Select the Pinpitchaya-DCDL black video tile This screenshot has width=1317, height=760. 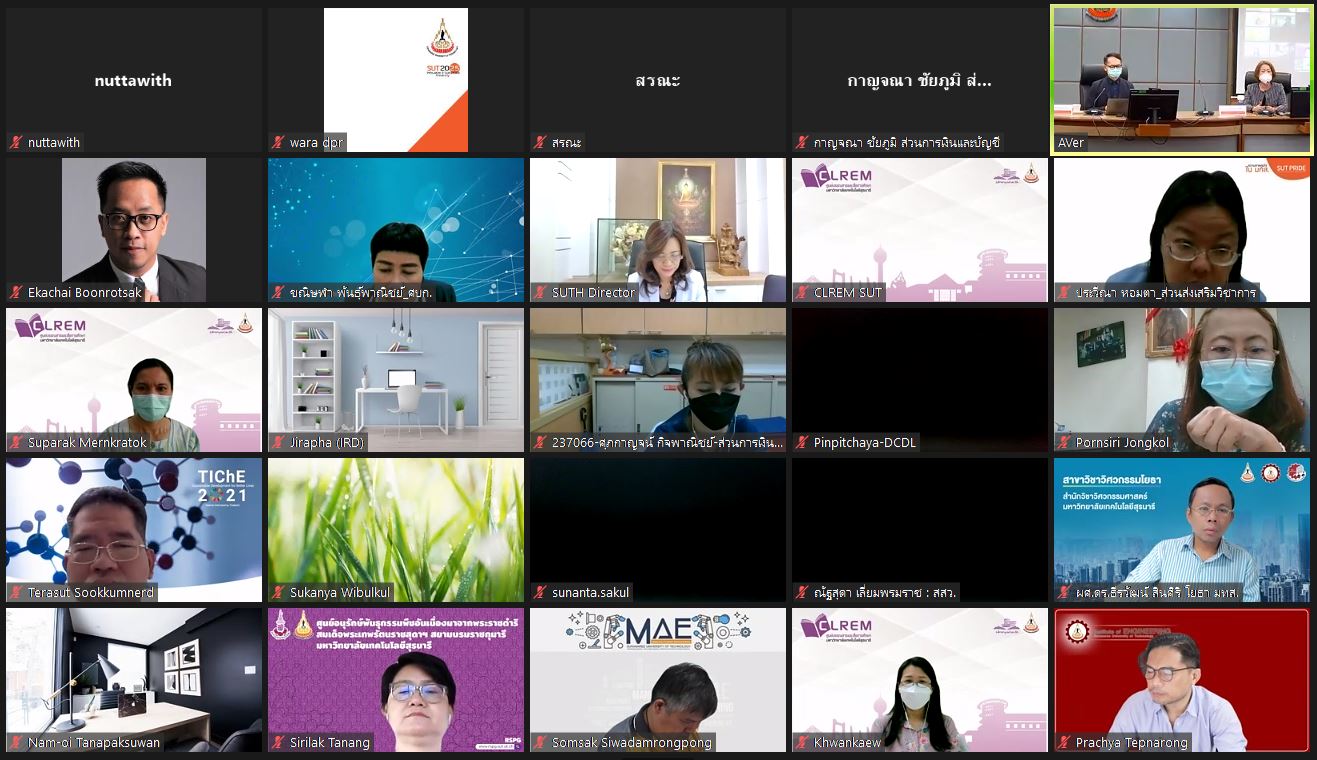tap(920, 380)
